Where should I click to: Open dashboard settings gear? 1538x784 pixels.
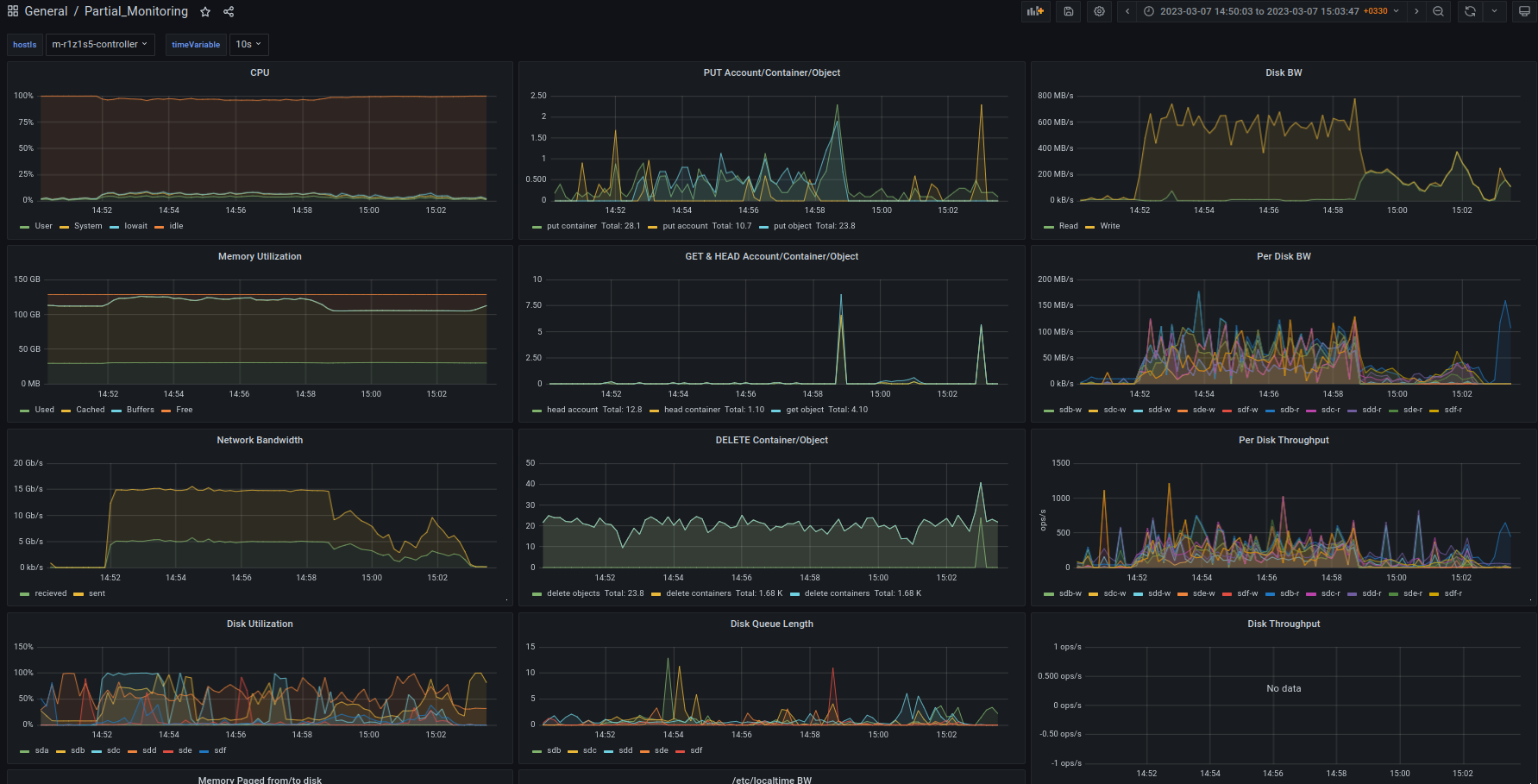point(1099,11)
